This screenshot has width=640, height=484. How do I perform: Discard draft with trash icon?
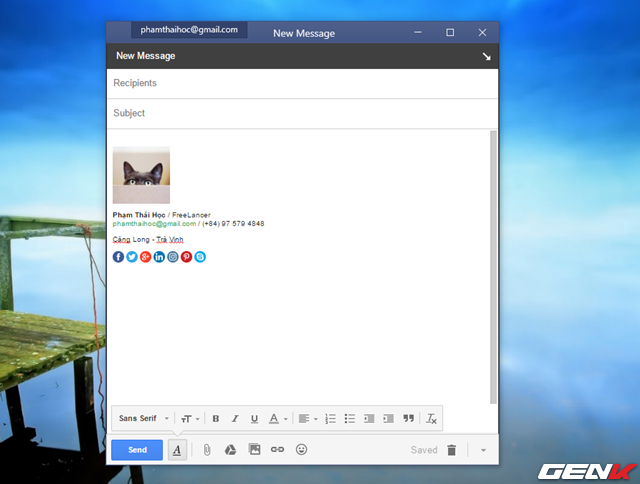(451, 450)
